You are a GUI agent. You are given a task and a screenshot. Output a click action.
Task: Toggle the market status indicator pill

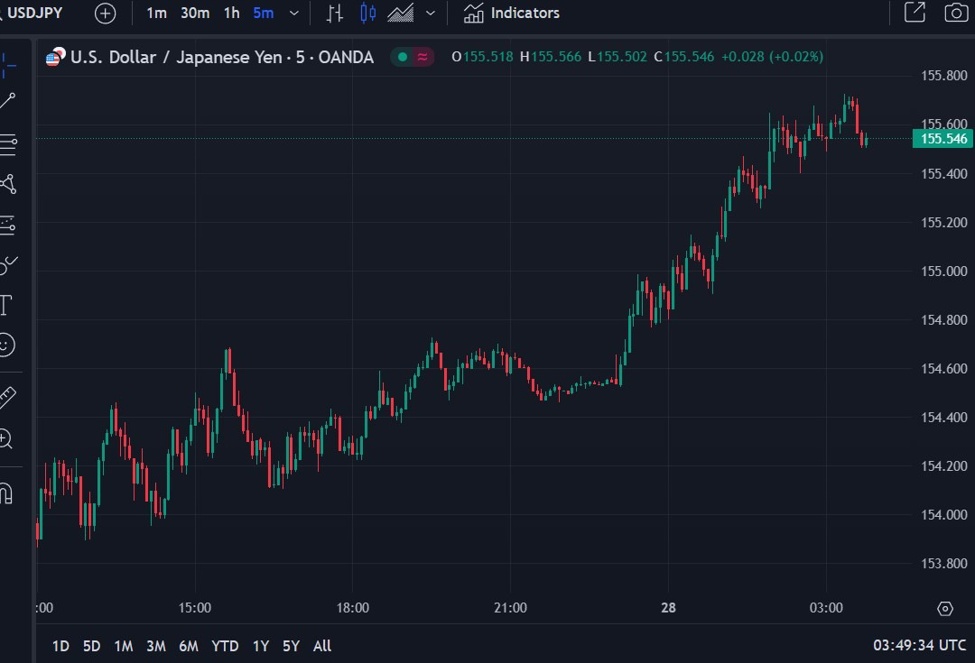tap(412, 57)
